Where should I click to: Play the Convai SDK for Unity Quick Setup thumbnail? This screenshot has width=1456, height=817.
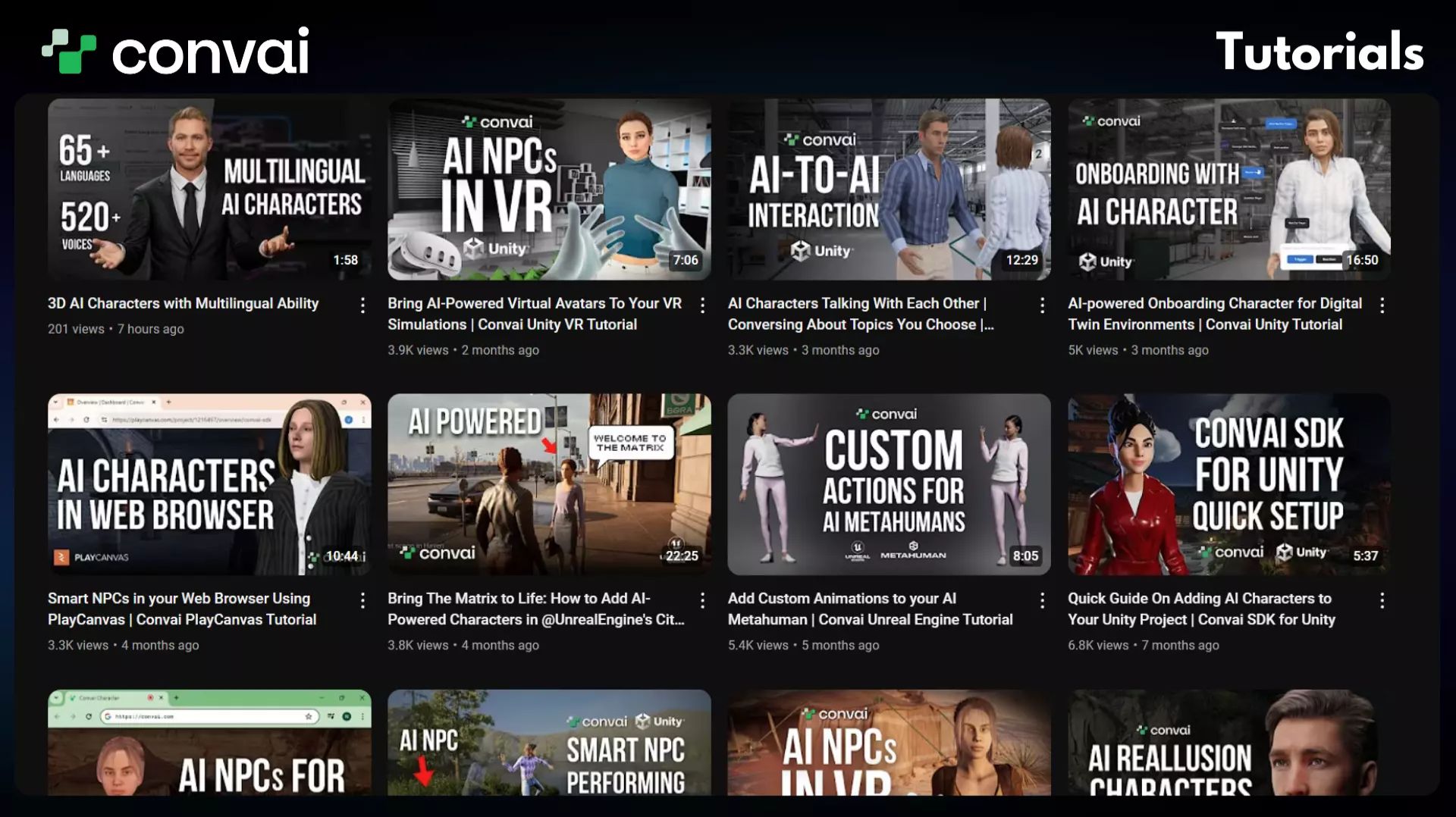pyautogui.click(x=1229, y=484)
